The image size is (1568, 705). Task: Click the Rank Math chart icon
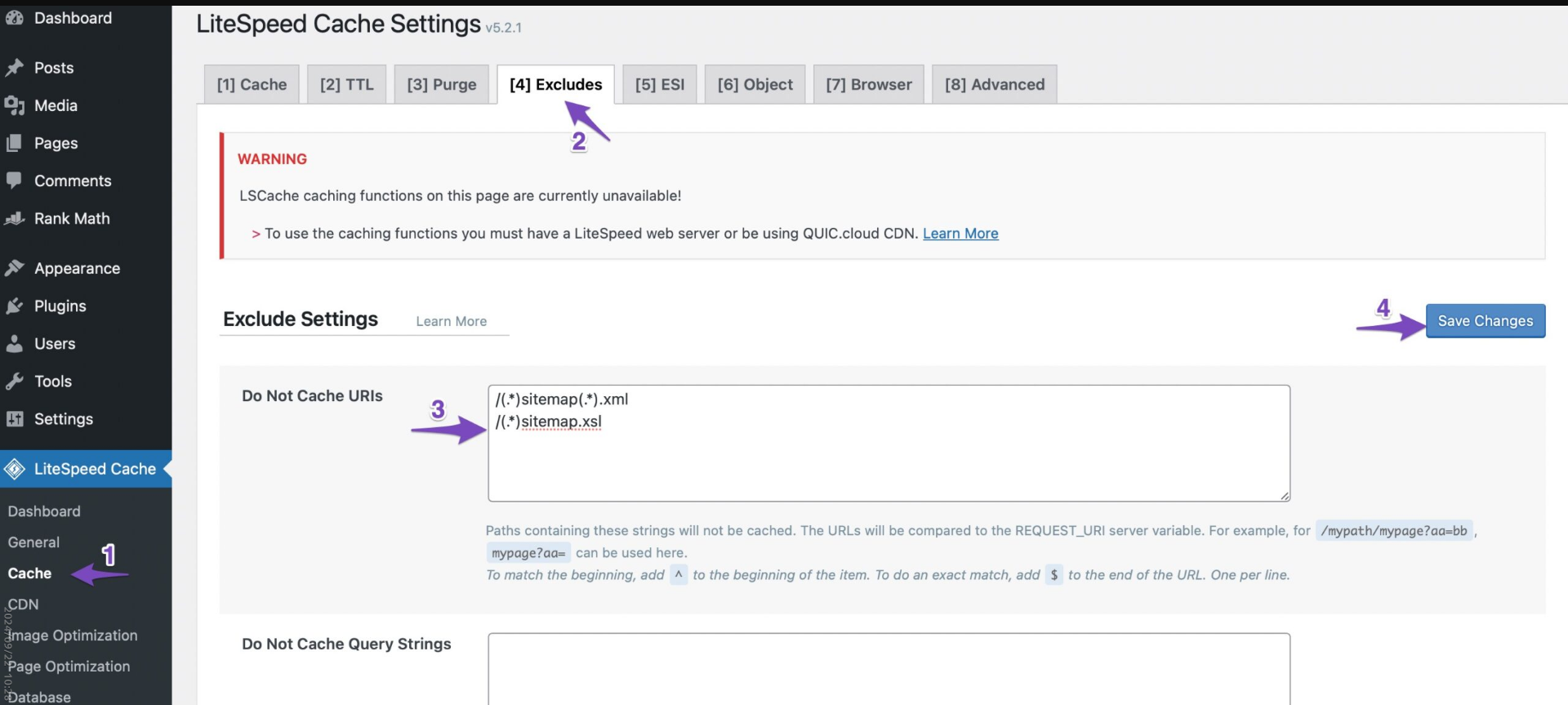15,218
